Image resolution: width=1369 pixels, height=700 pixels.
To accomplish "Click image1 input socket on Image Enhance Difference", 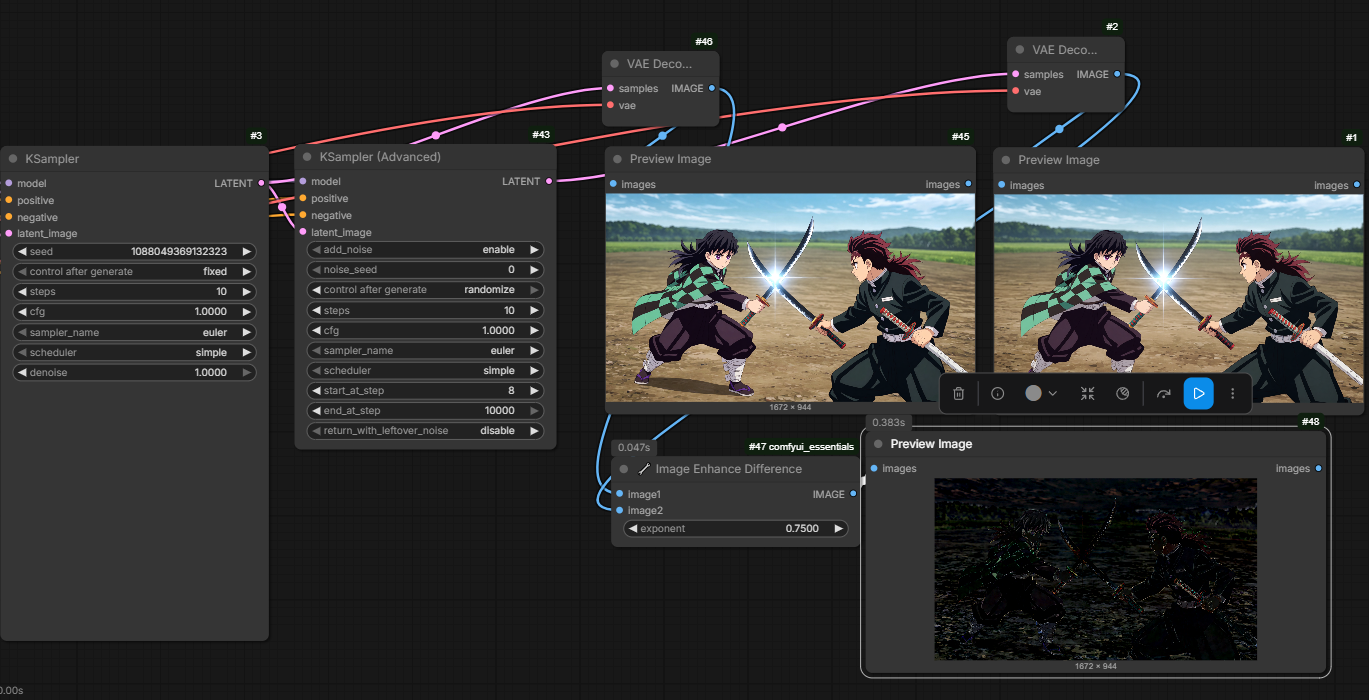I will click(x=619, y=494).
